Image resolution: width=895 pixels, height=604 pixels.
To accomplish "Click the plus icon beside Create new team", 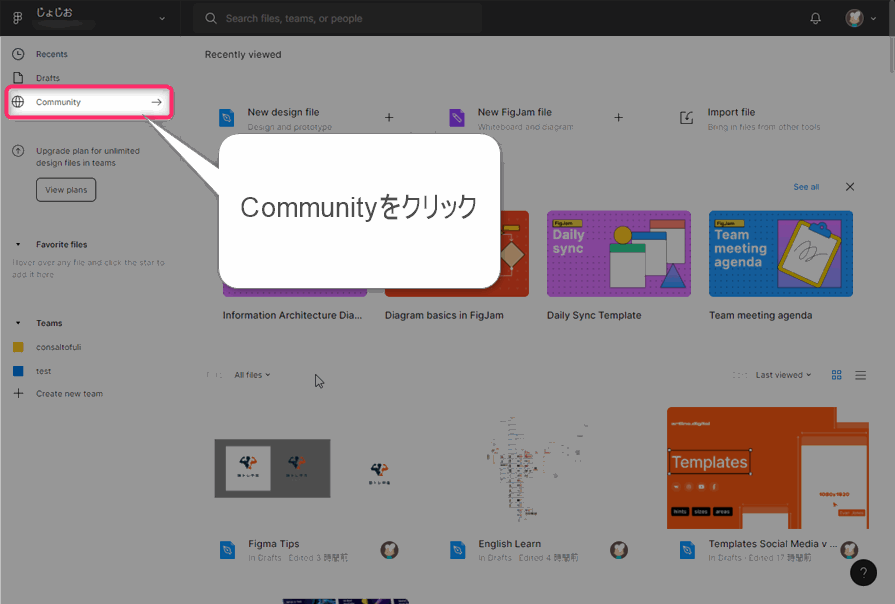I will (18, 393).
